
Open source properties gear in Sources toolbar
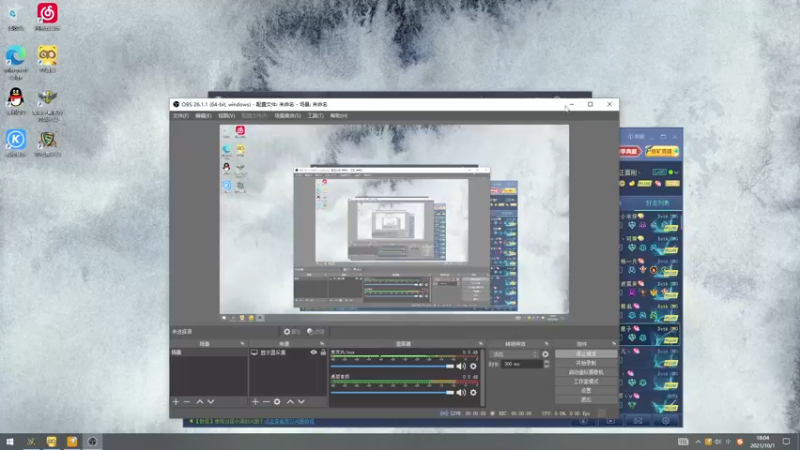(277, 402)
